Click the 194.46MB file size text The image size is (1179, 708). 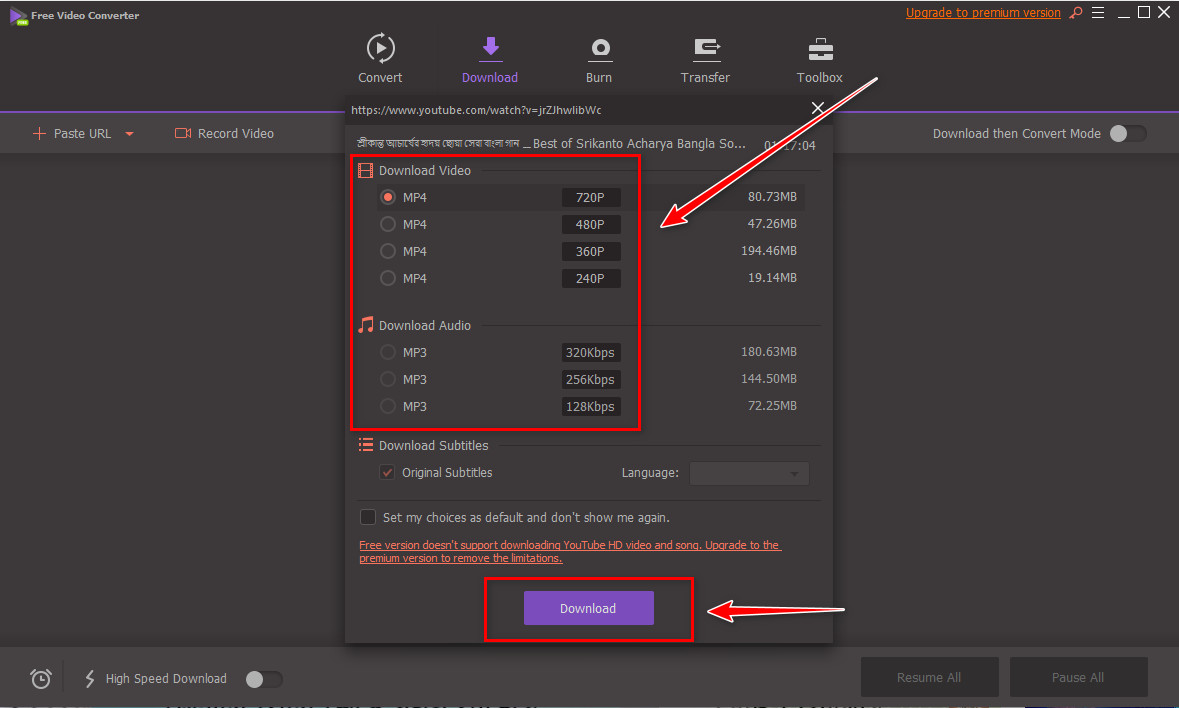[768, 251]
